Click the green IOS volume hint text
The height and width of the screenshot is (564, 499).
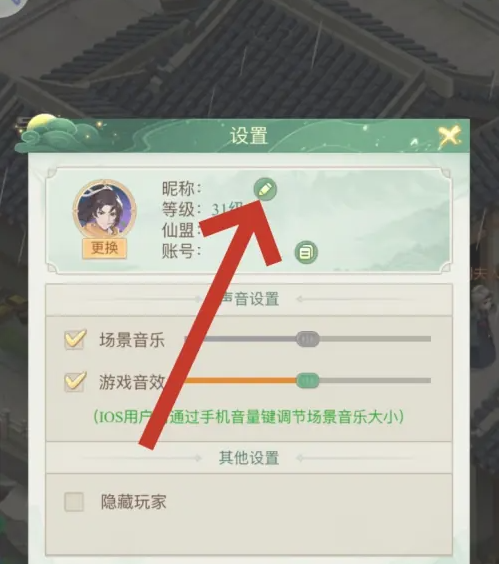249,417
